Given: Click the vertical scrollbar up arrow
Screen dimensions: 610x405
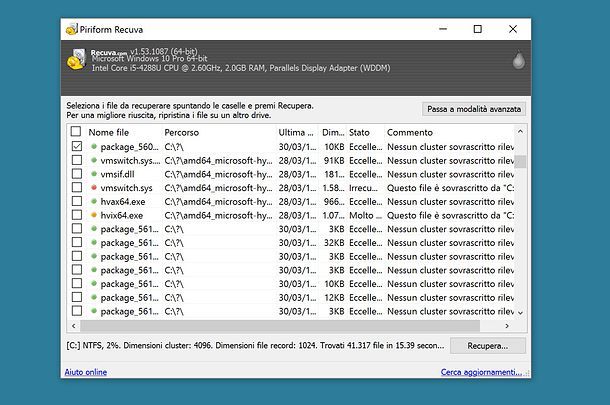Looking at the screenshot, I should (x=521, y=132).
